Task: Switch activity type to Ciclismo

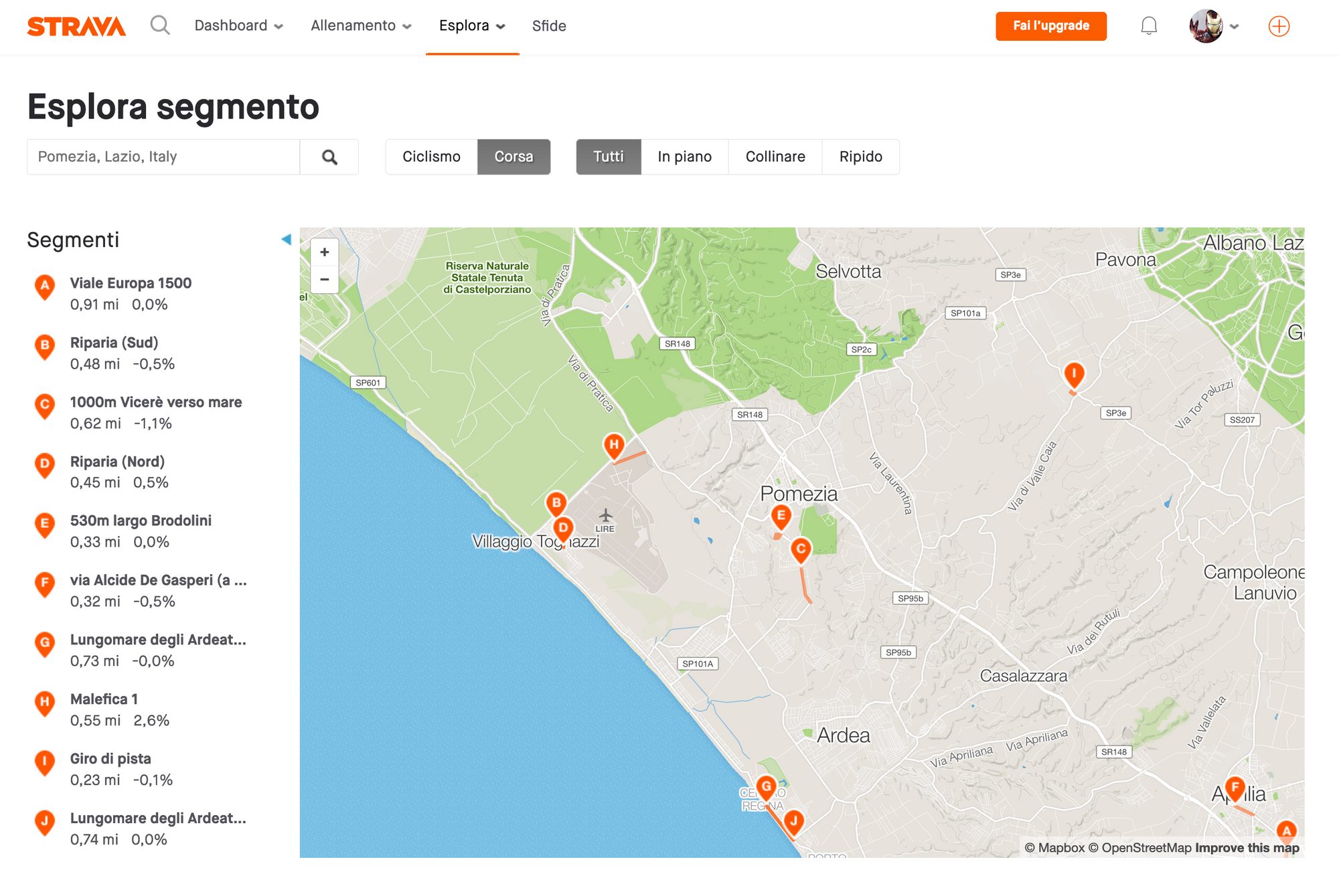Action: (431, 157)
